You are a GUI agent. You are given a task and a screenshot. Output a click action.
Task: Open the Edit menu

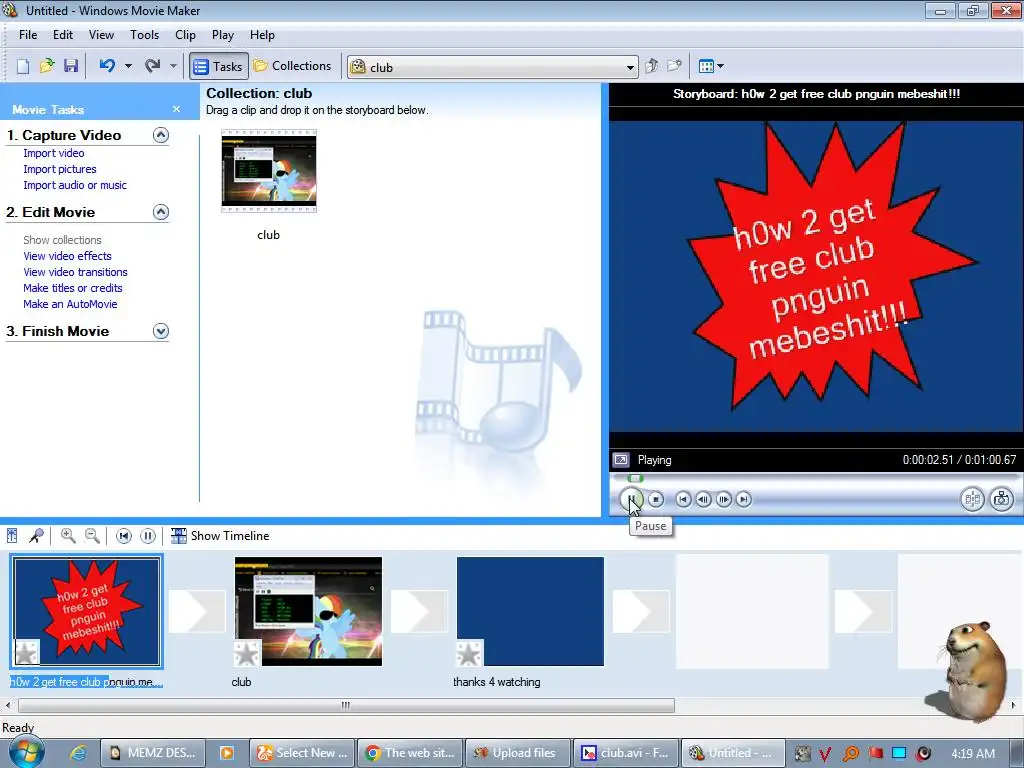pyautogui.click(x=63, y=35)
